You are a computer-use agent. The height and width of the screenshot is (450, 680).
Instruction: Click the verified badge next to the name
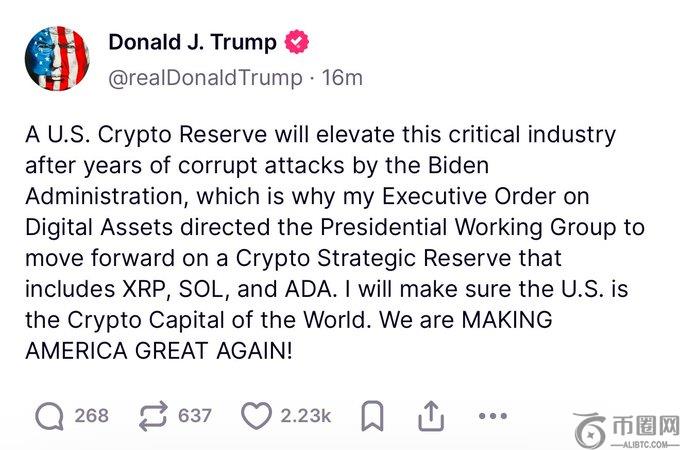298,43
